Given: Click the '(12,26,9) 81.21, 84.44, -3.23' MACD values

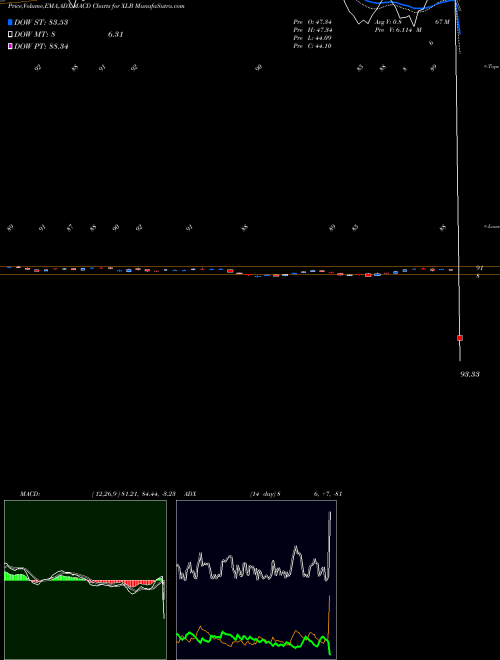Looking at the screenshot, I should coord(133,494).
